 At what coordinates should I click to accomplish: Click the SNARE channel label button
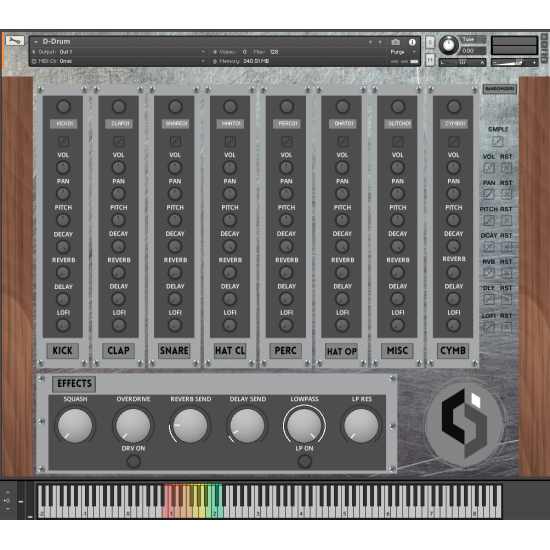pyautogui.click(x=174, y=350)
